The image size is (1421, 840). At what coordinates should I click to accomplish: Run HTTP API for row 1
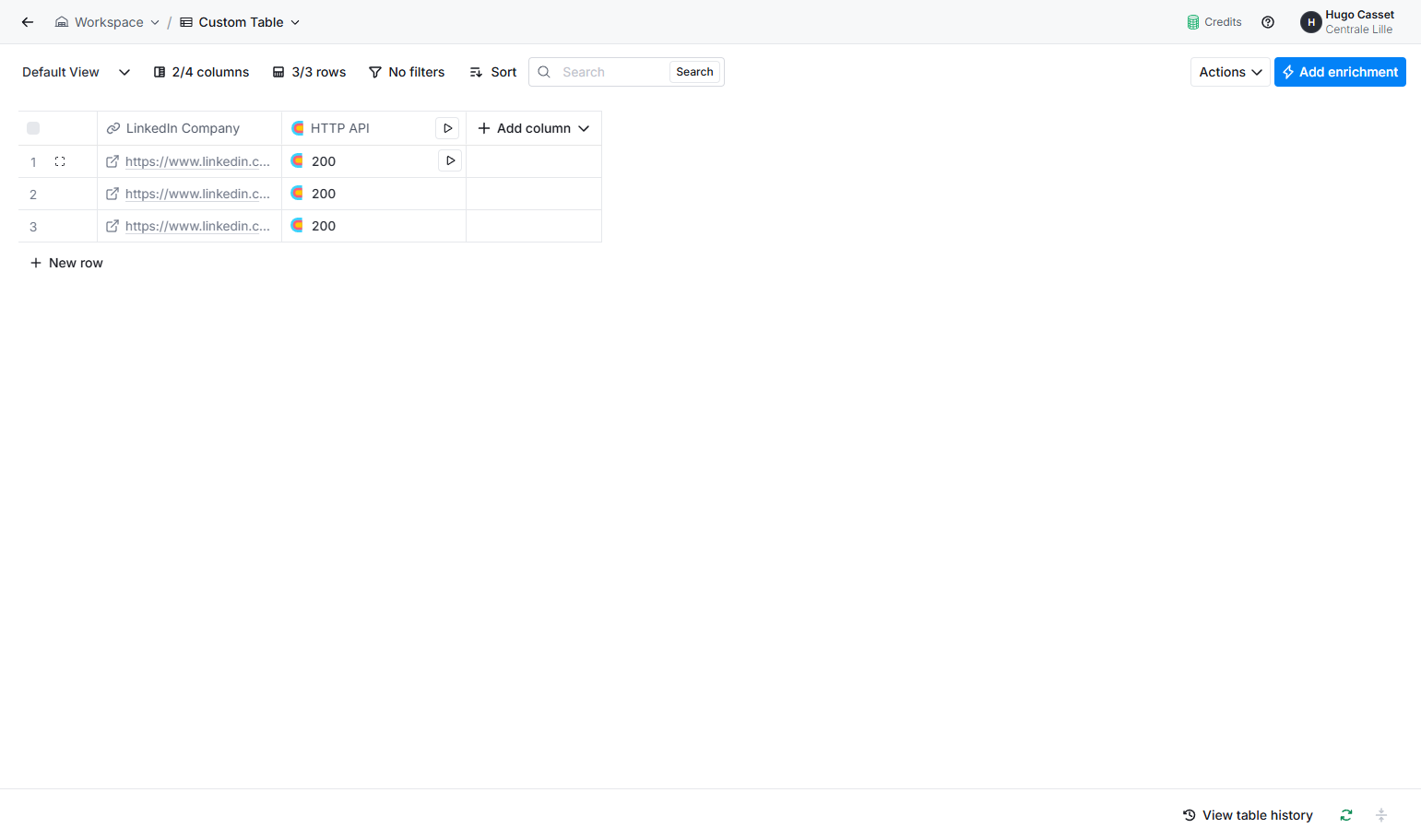tap(450, 160)
